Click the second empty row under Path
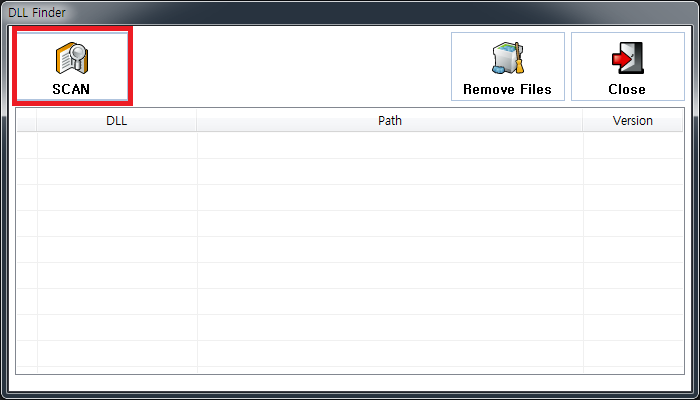 point(390,172)
